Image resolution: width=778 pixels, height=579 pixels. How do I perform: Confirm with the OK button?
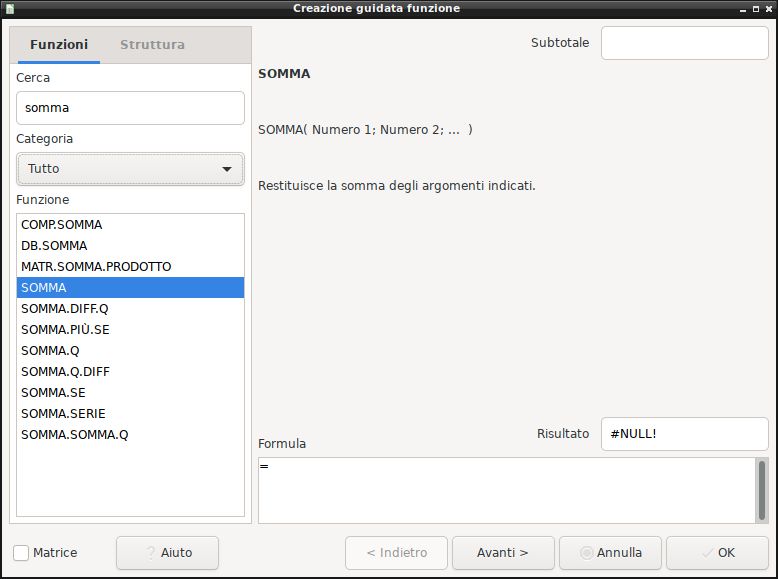coord(717,553)
